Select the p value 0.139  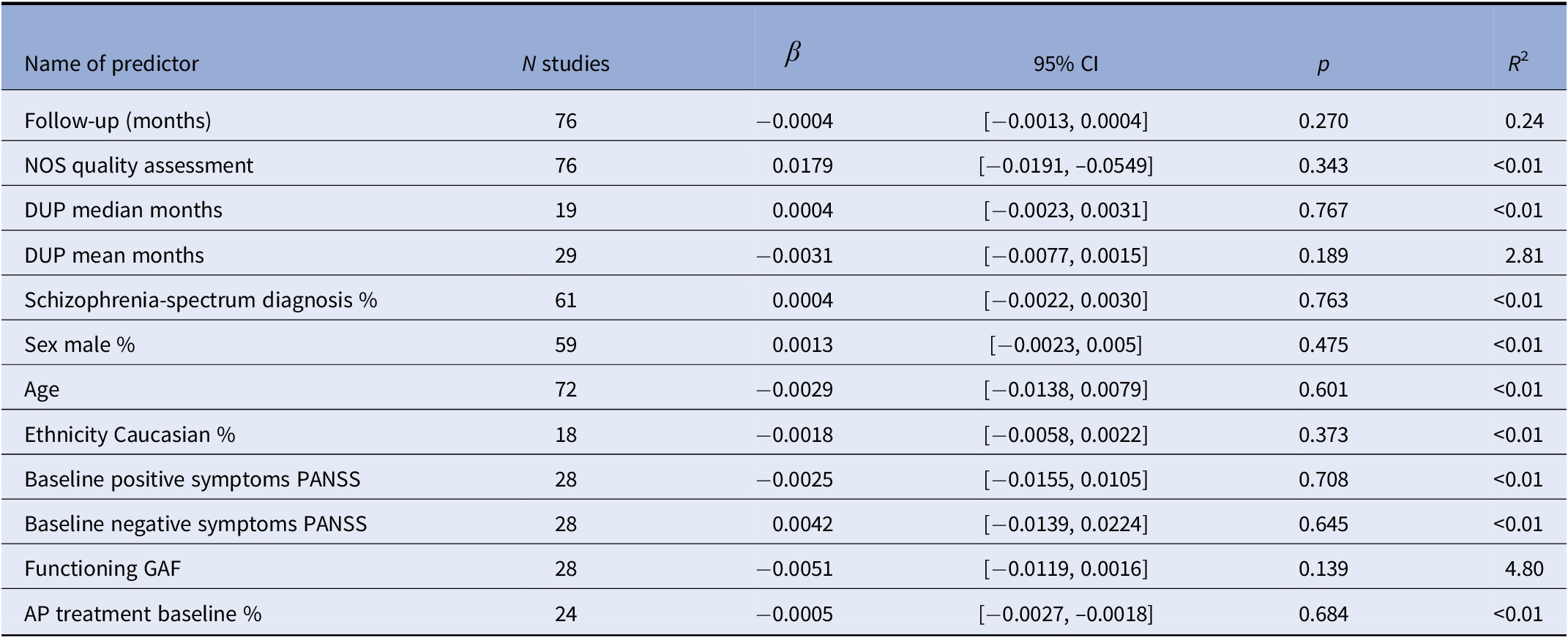coord(1323,568)
